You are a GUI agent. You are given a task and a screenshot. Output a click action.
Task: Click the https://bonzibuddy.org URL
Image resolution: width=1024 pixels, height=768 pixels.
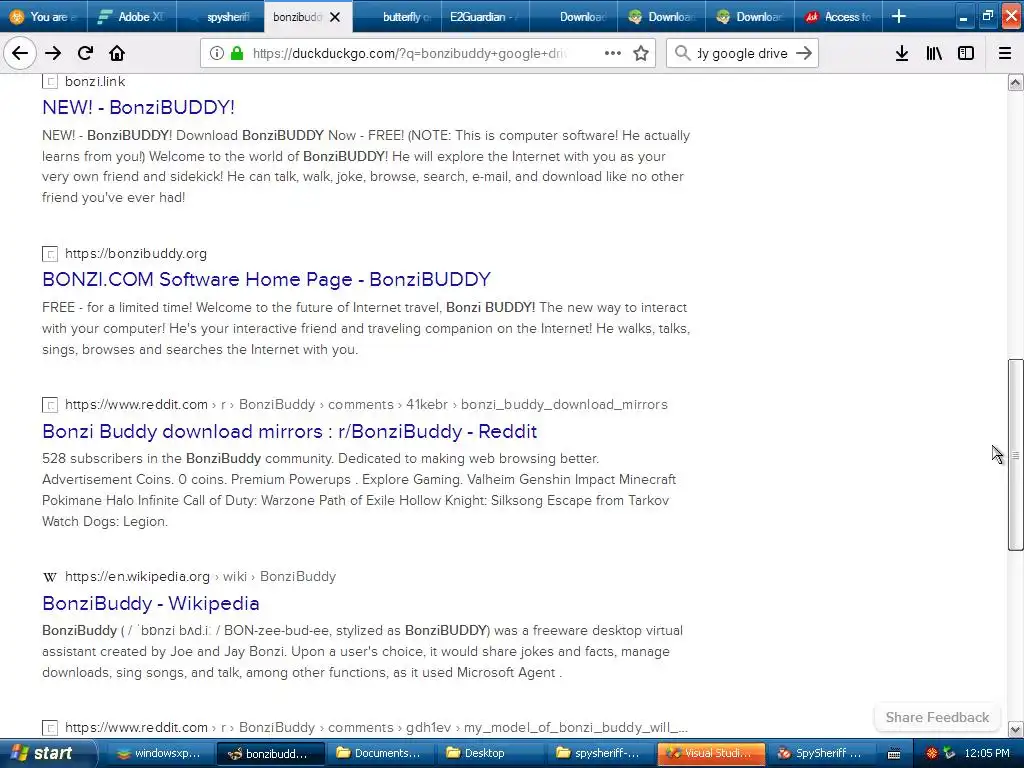pos(136,253)
